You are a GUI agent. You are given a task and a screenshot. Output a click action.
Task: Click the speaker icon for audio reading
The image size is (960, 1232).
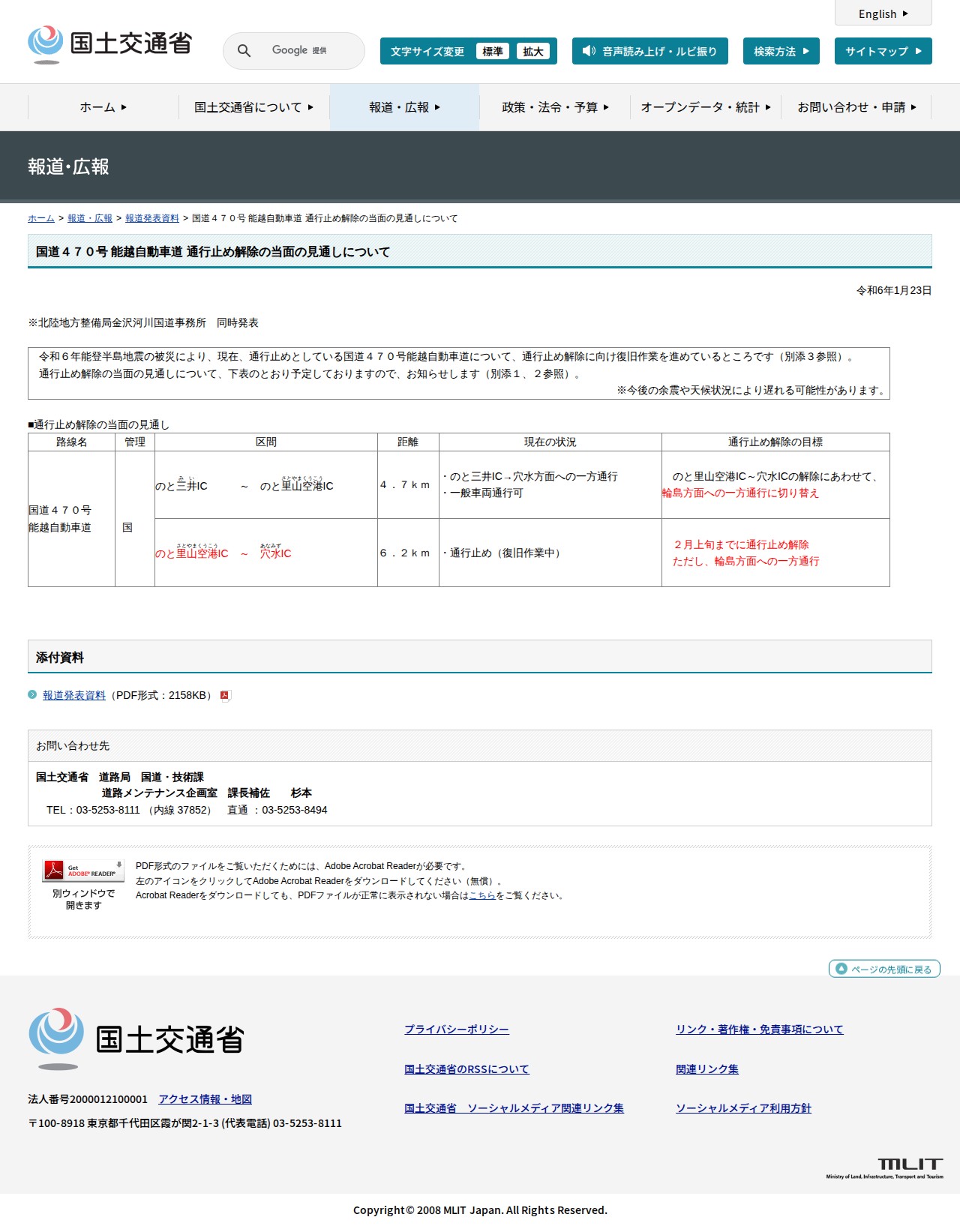tap(589, 51)
